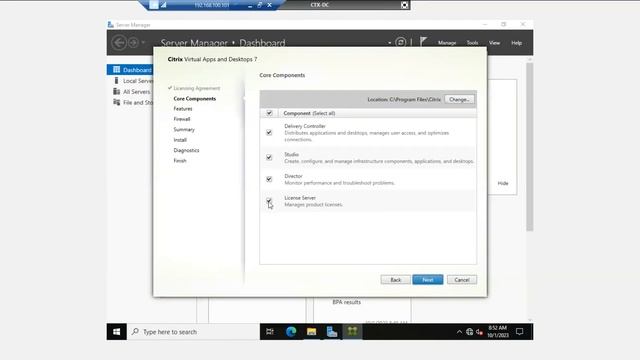
Task: Click the Back button
Action: [x=396, y=280]
